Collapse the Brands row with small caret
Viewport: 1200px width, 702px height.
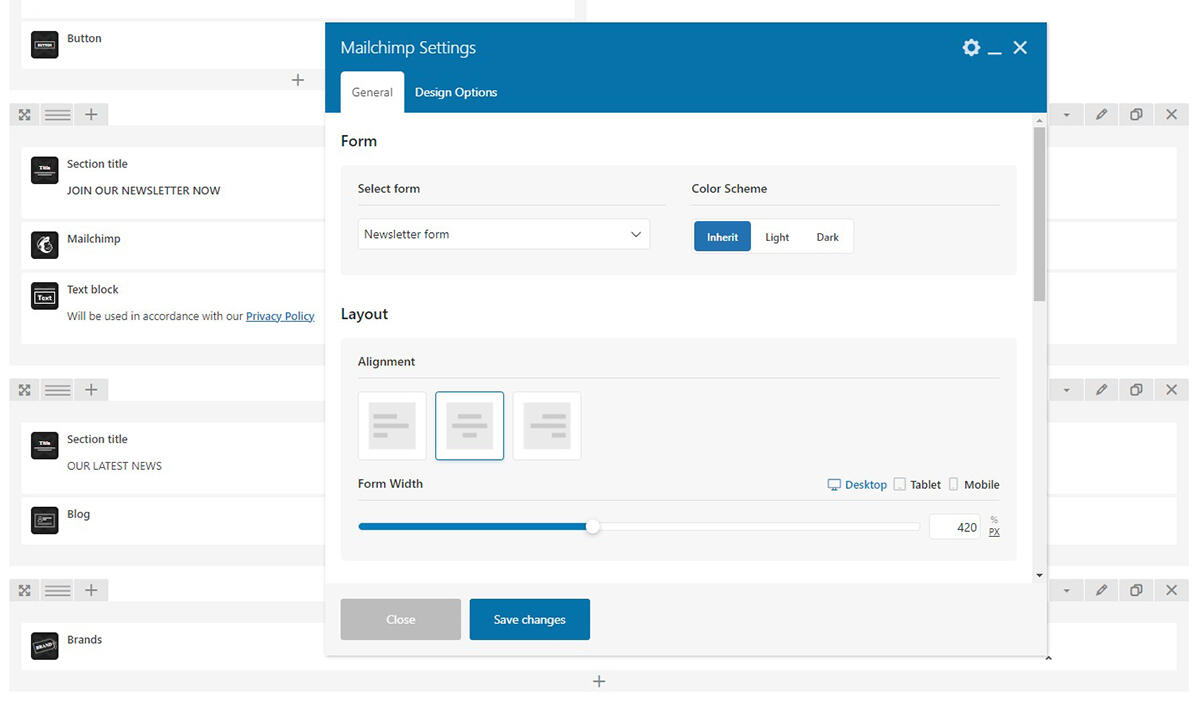(x=1048, y=658)
